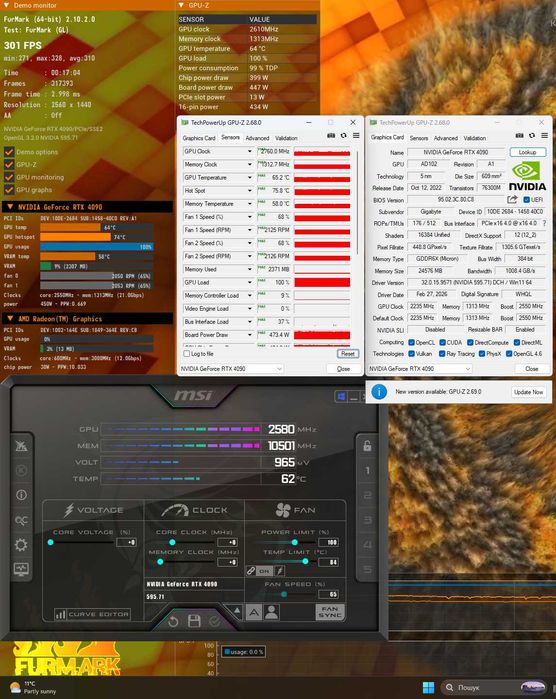The width and height of the screenshot is (556, 699).
Task: Collapse NVIDIA GeForce RTX 4090 monitoring section
Action: click(x=10, y=207)
